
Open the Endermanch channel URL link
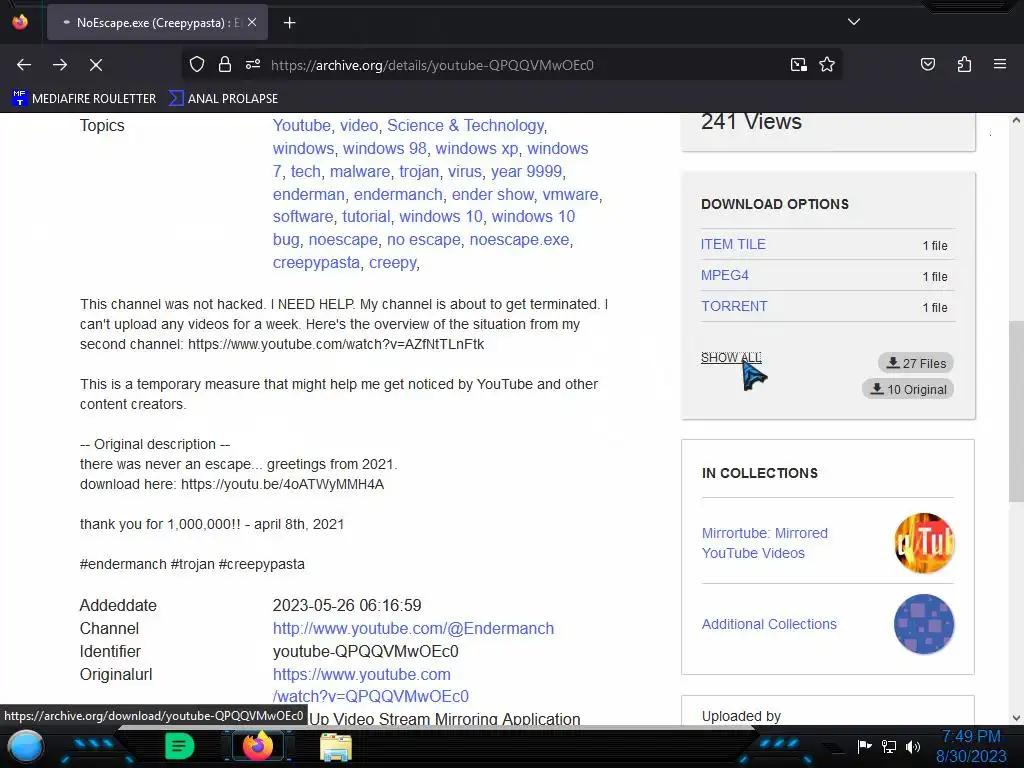point(413,628)
